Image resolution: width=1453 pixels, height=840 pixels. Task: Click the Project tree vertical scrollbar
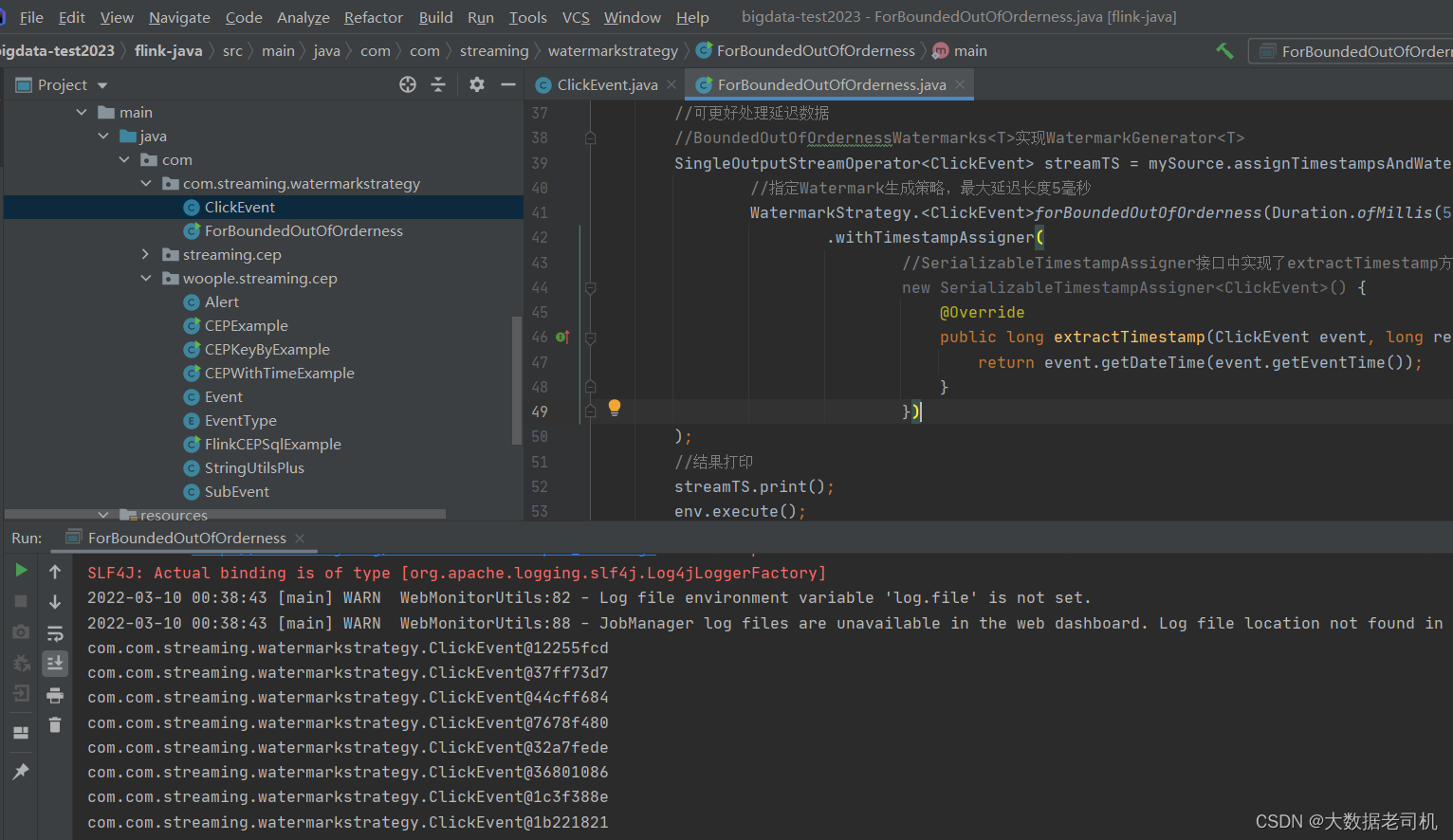click(x=517, y=379)
